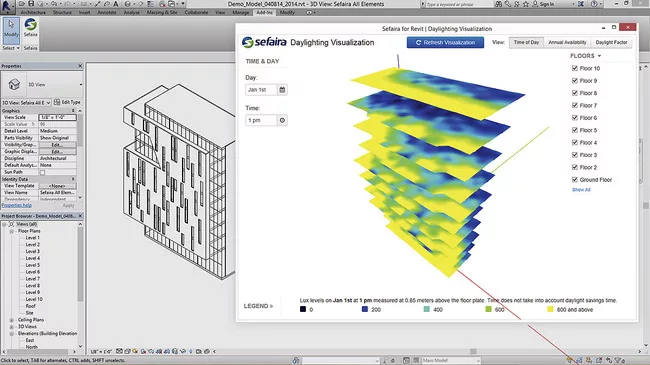
Task: Uncheck the Ground Floor checkbox
Action: [575, 180]
